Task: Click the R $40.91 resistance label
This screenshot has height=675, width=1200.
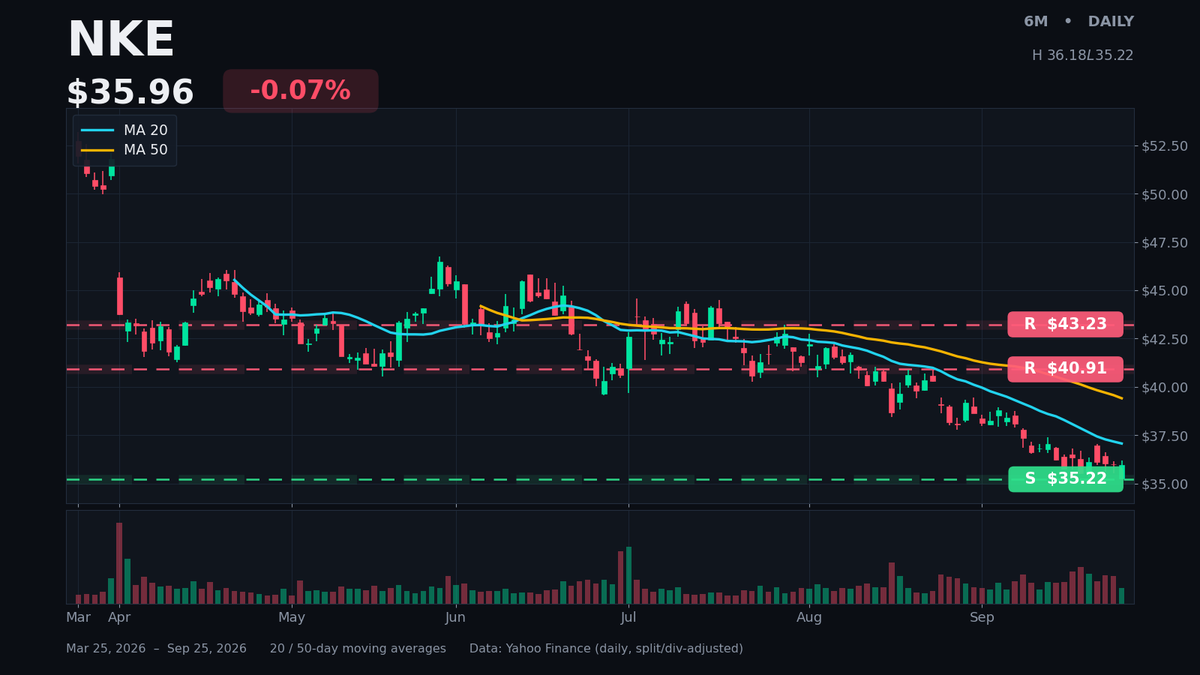Action: coord(1065,369)
